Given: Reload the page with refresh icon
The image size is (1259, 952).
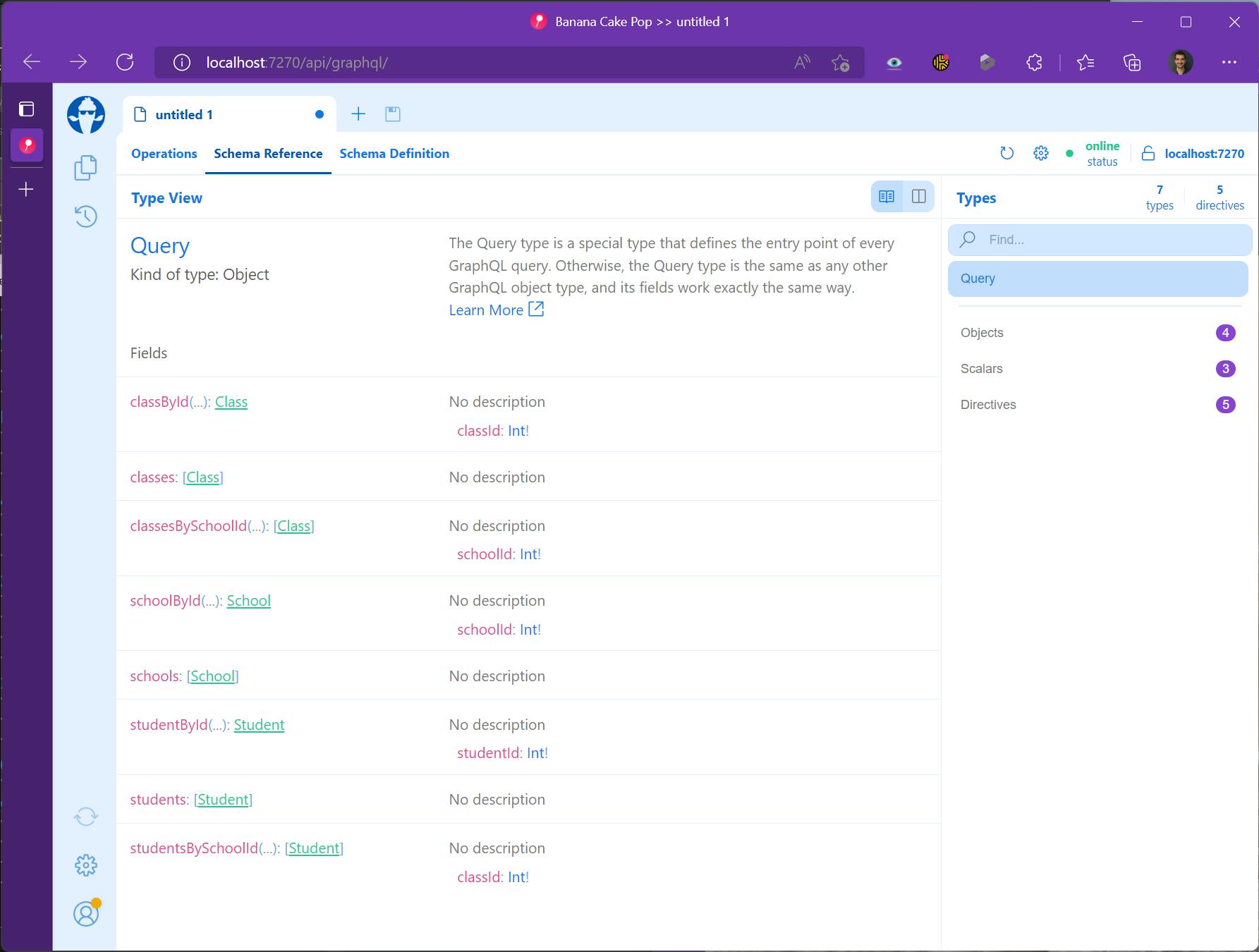Looking at the screenshot, I should (x=125, y=62).
